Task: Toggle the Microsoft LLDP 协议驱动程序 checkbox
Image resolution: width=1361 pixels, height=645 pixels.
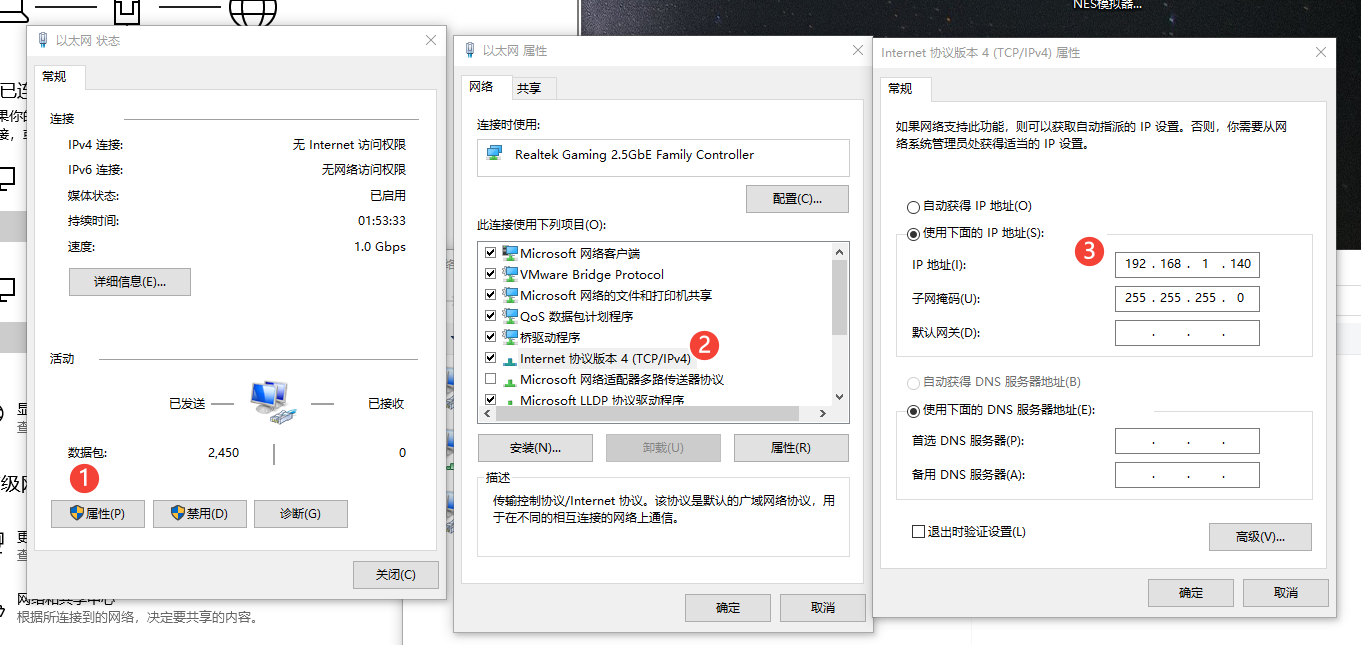Action: 490,400
